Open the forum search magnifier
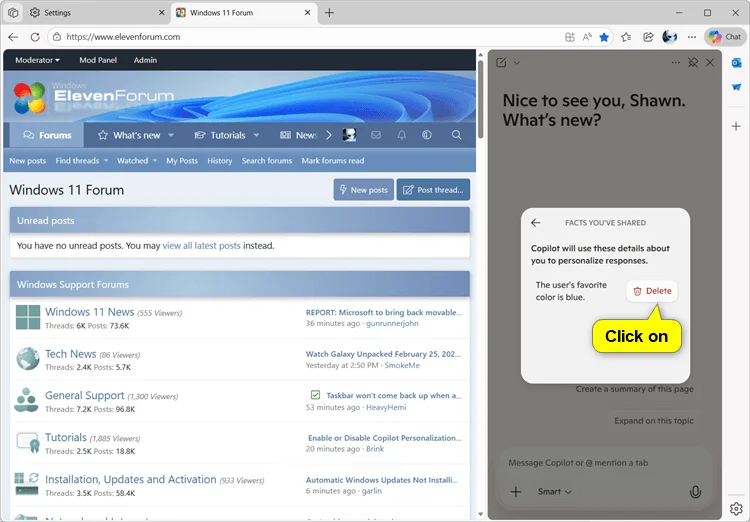This screenshot has width=750, height=522. [457, 135]
